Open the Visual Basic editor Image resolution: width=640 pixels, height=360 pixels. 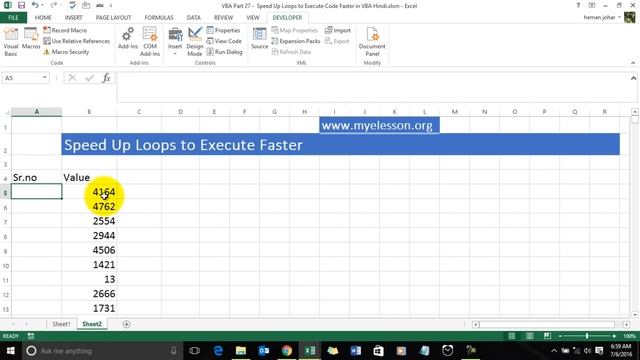pyautogui.click(x=11, y=42)
